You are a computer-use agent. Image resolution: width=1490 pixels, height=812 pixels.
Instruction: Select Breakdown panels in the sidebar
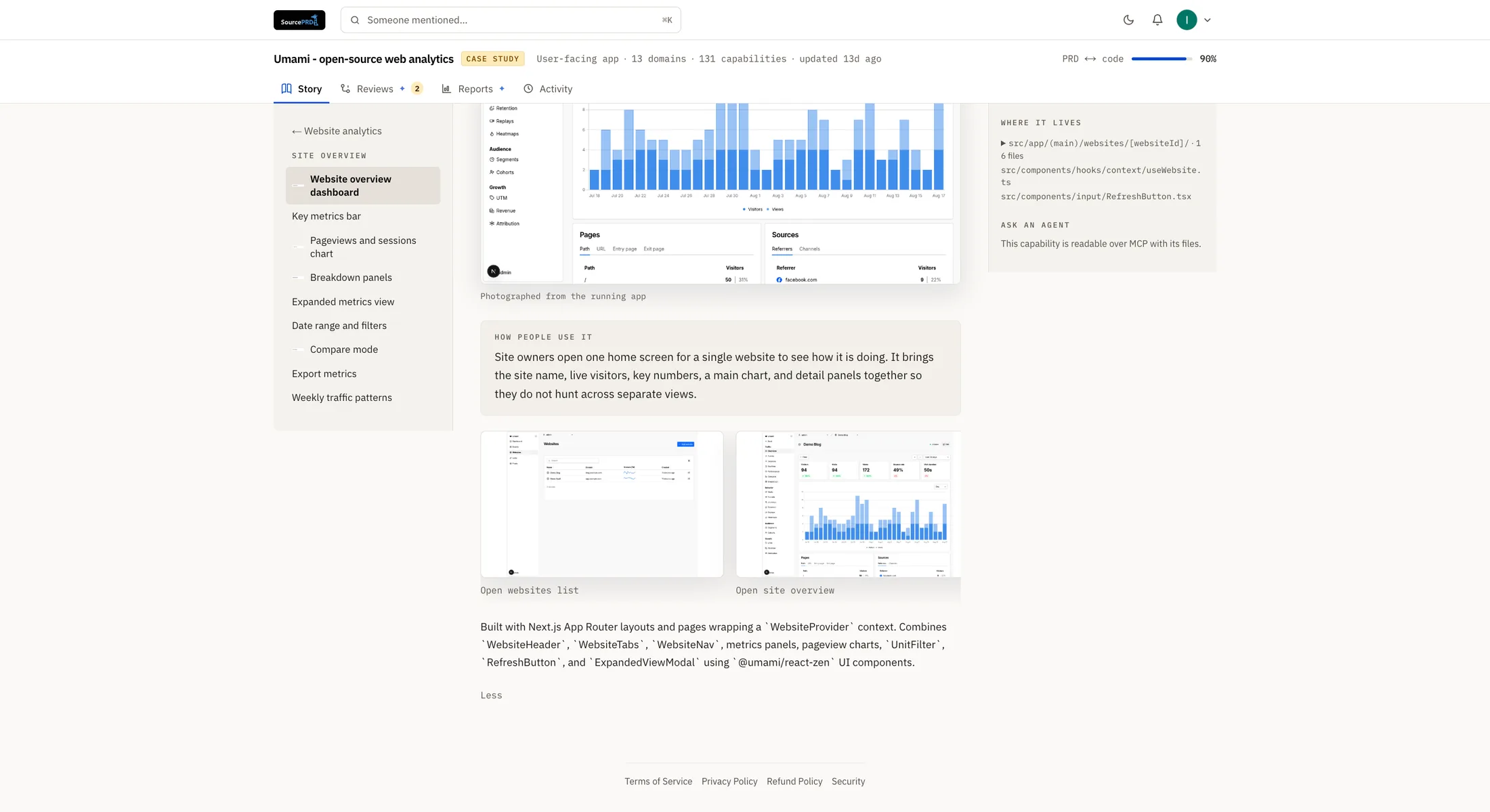pyautogui.click(x=351, y=278)
